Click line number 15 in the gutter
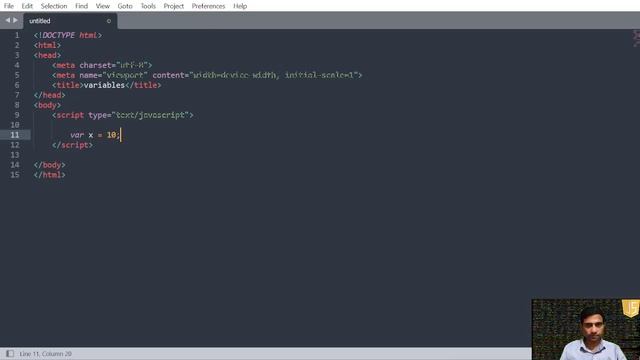 tap(15, 175)
